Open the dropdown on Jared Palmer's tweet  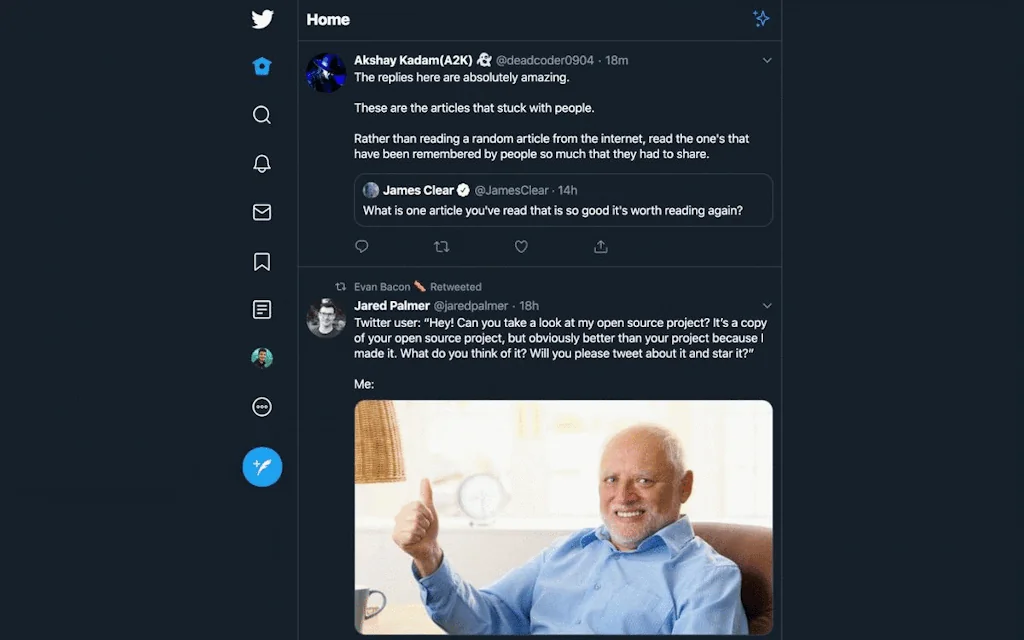tap(766, 305)
